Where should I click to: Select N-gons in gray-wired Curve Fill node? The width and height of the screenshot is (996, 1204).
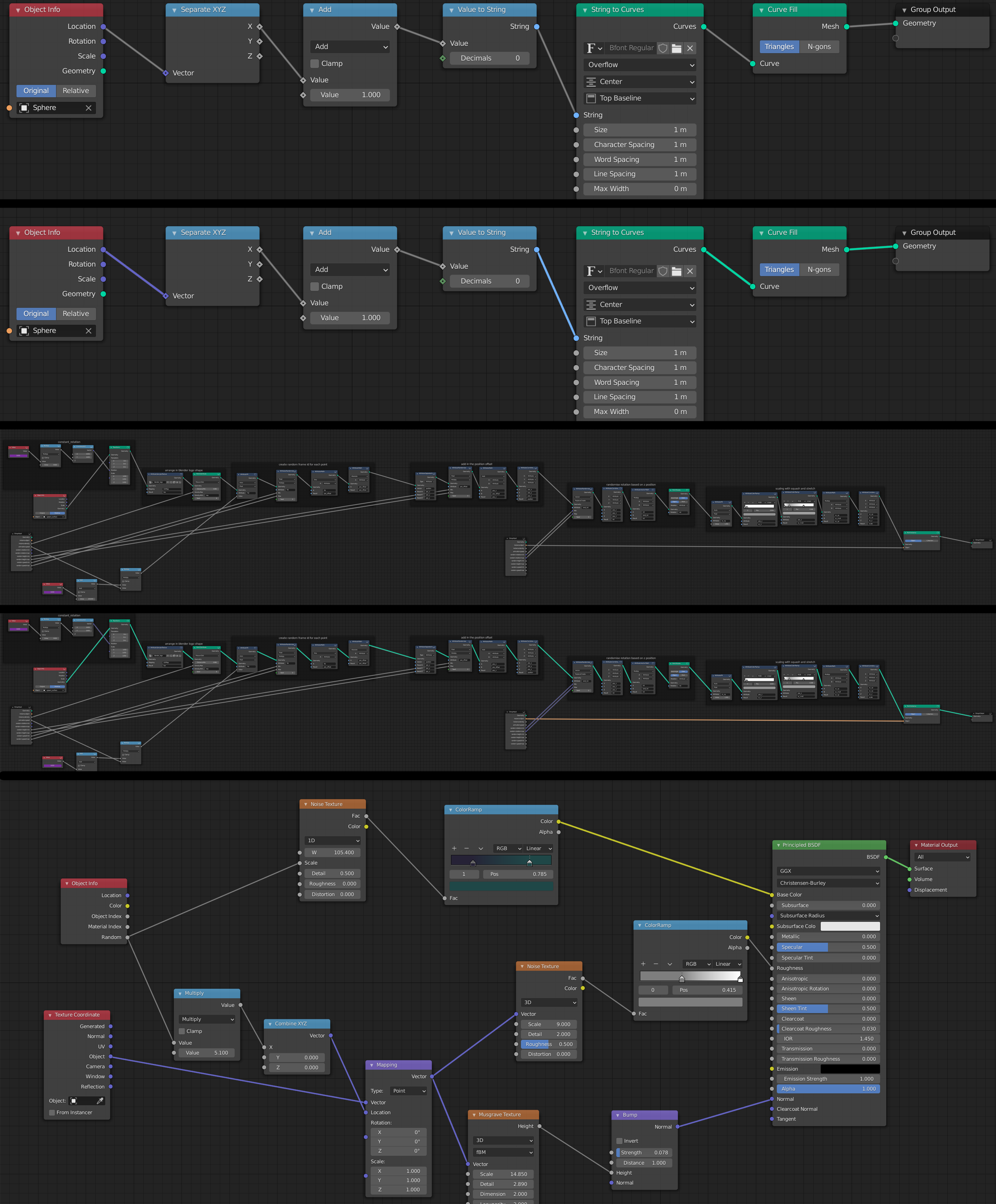click(x=819, y=47)
